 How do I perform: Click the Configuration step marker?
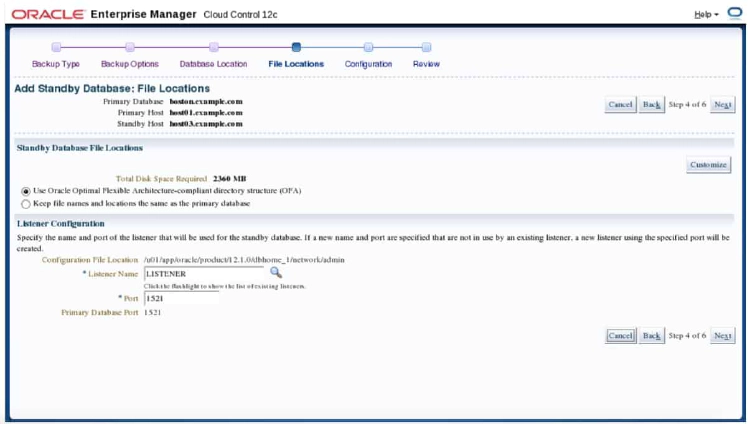tap(368, 47)
